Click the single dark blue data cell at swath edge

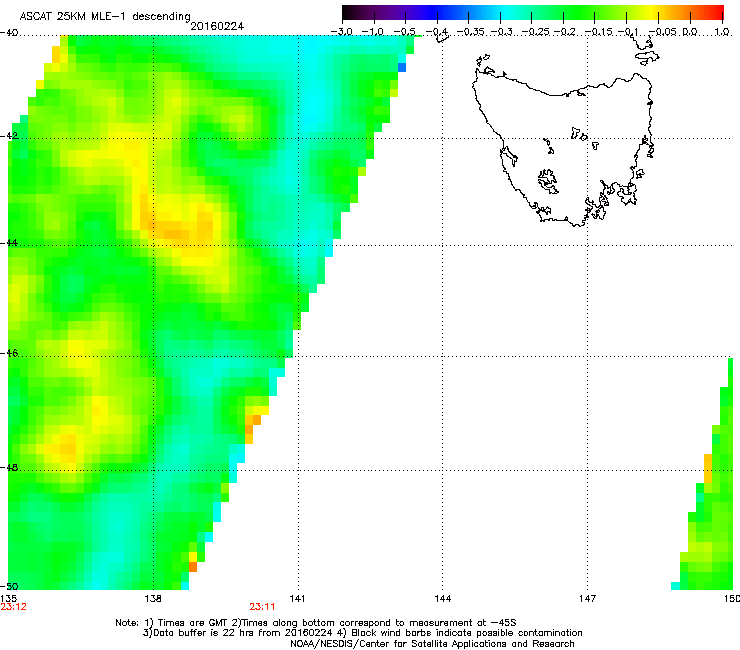[x=402, y=68]
